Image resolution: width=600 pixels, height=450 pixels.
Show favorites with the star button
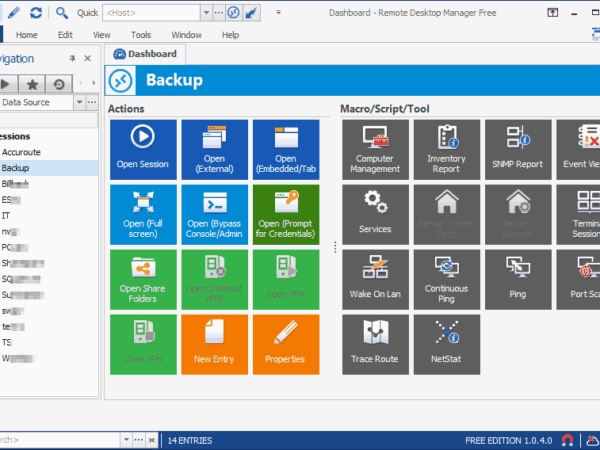pyautogui.click(x=32, y=84)
